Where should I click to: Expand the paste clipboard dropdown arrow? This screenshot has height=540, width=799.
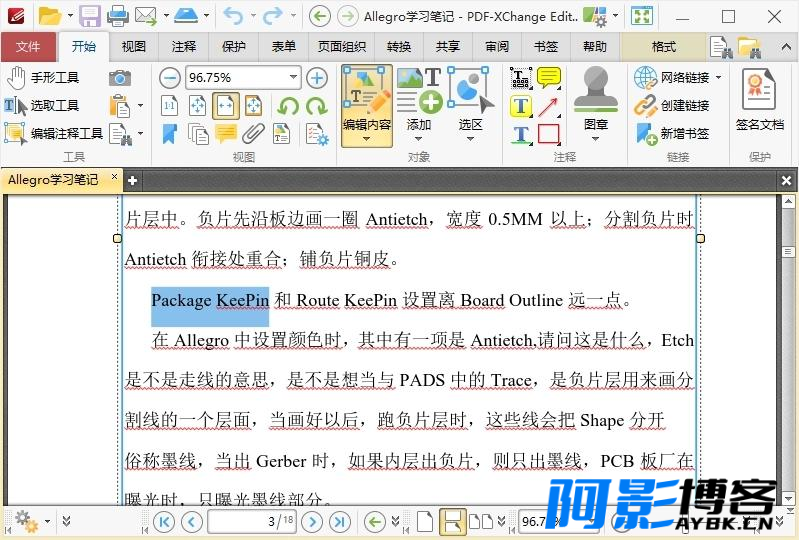coord(141,105)
